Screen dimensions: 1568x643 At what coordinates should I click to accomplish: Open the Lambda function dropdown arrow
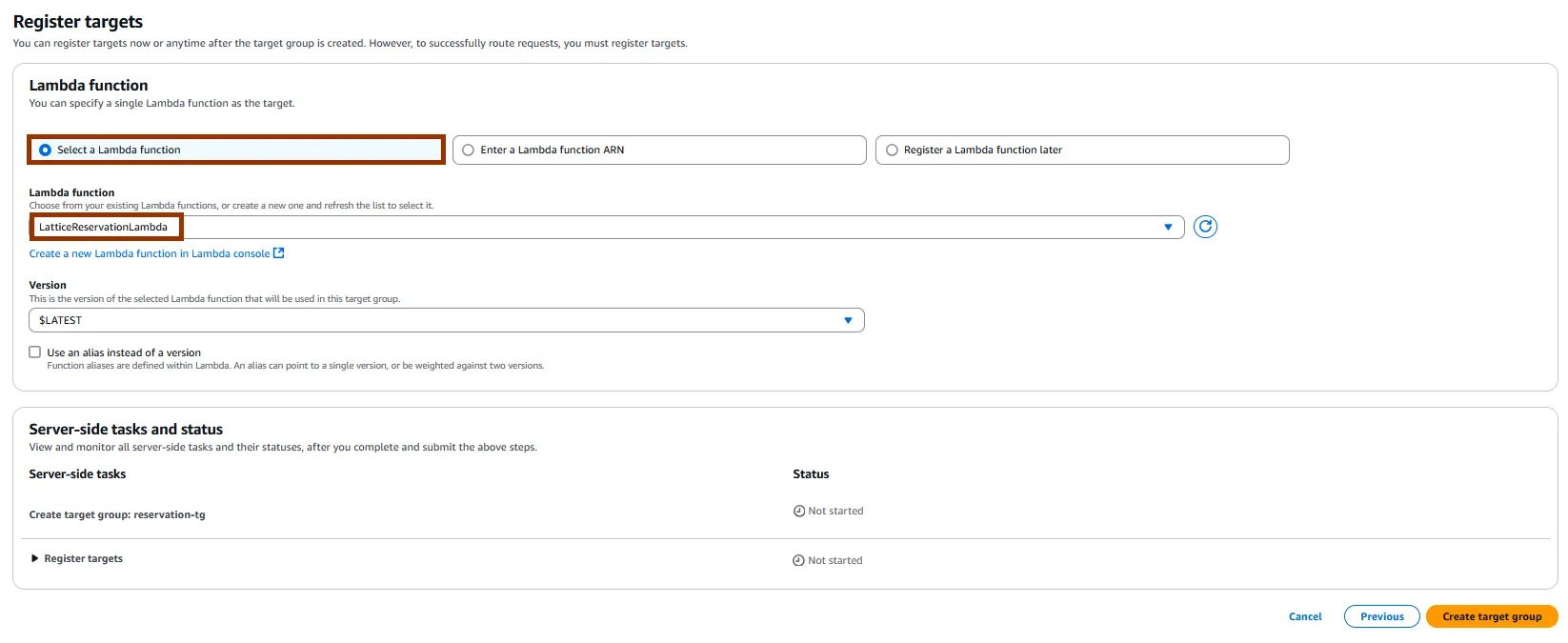click(1168, 227)
